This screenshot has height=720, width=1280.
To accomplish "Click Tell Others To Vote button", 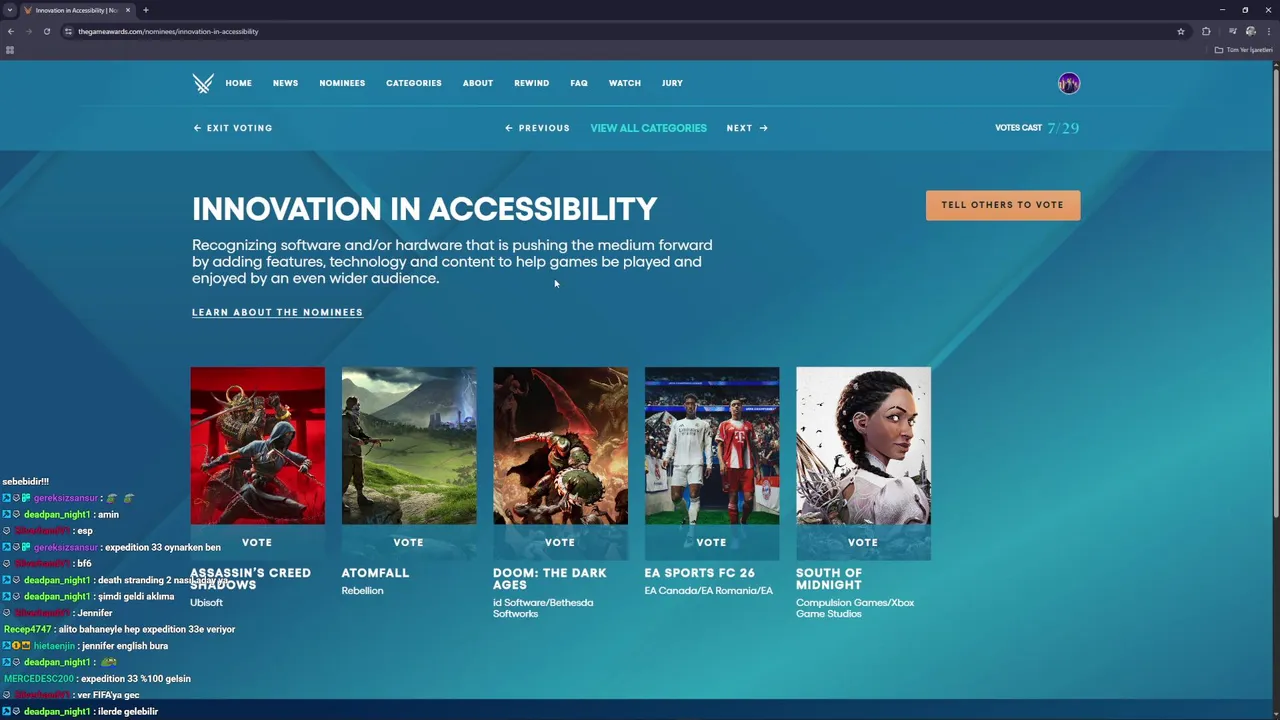I will coord(1003,205).
